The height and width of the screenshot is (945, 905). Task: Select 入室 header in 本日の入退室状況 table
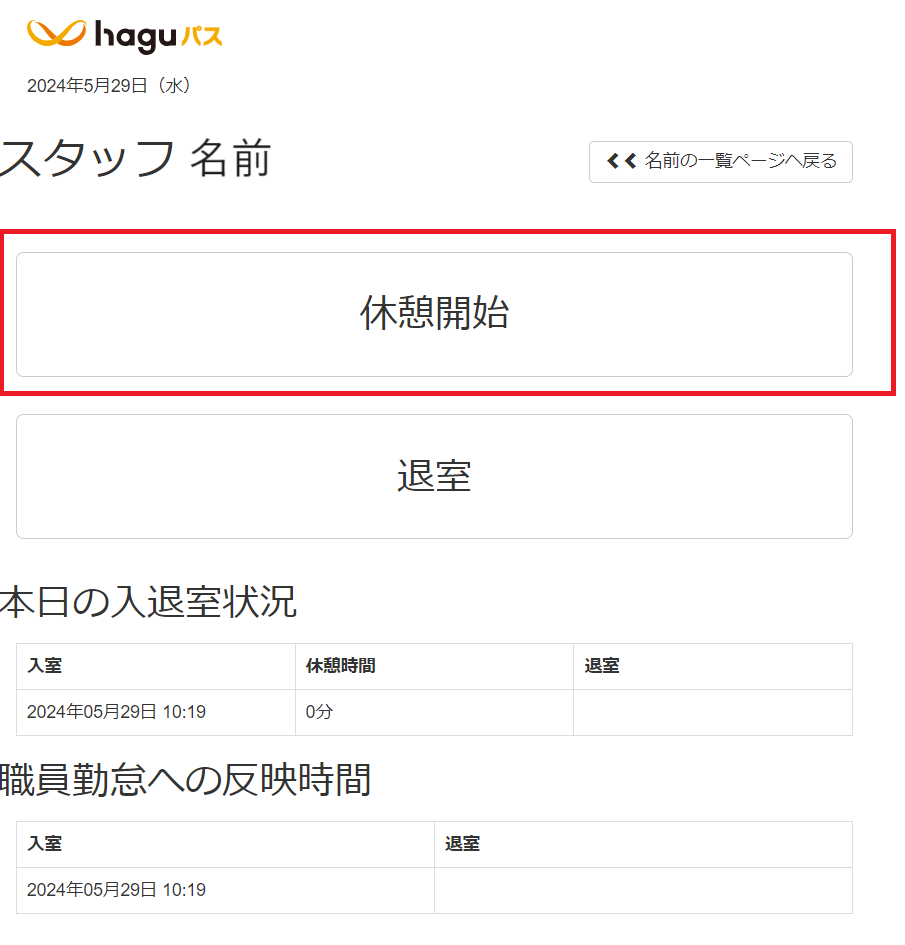45,666
